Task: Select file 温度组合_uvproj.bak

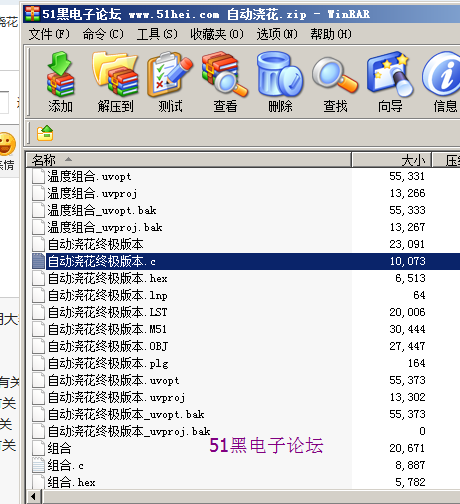Action: click(105, 227)
